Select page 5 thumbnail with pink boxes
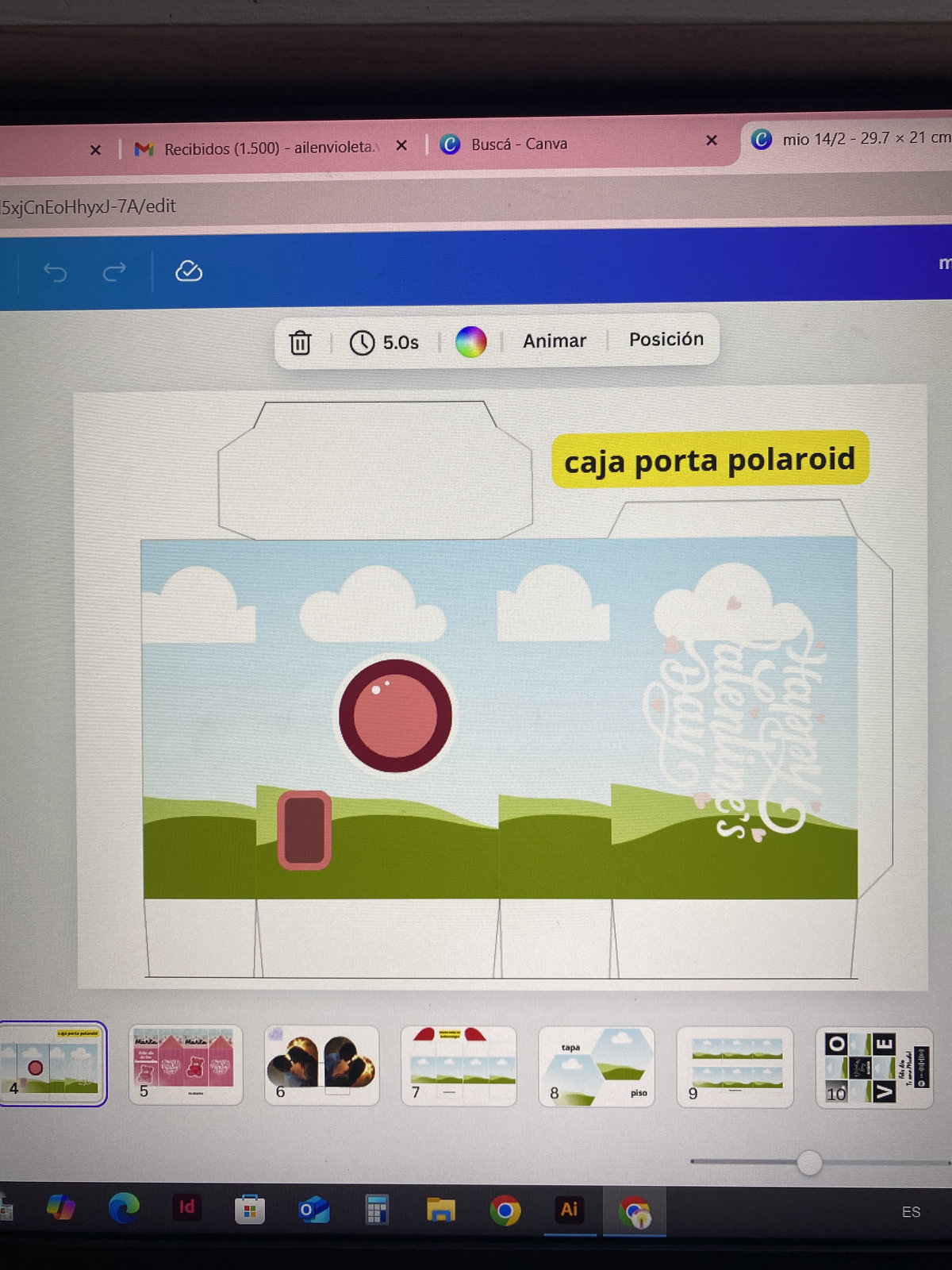The height and width of the screenshot is (1270, 952). click(x=186, y=1064)
